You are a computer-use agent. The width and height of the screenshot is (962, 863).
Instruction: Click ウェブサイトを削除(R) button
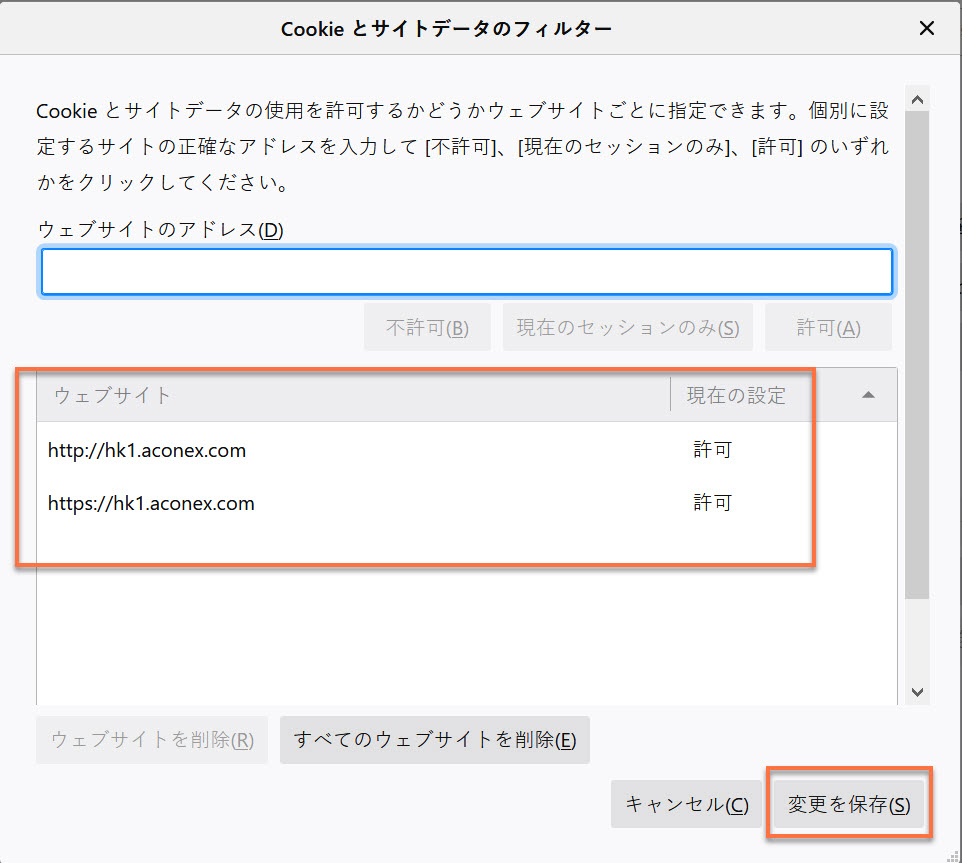[152, 740]
